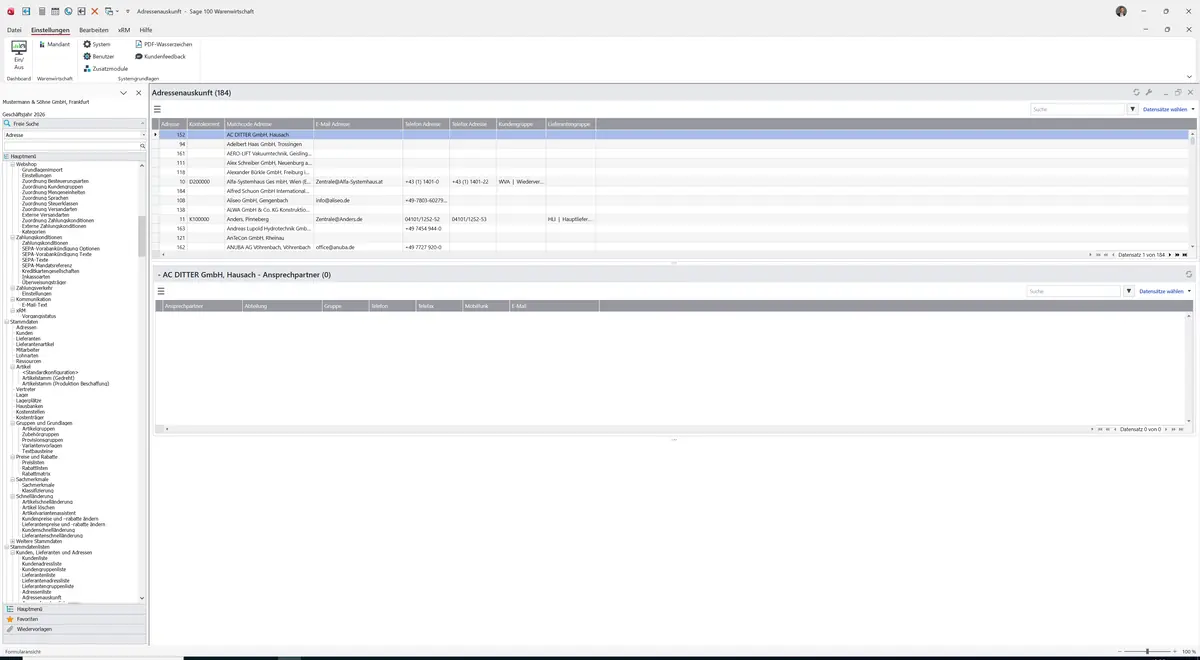Refresh the Ansprechpartner panel
Image resolution: width=1200 pixels, height=660 pixels.
[1189, 274]
